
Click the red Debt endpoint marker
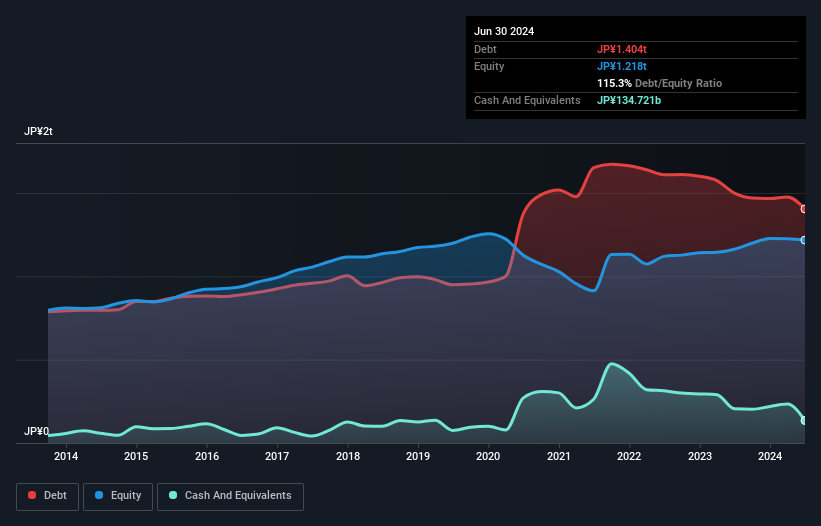(804, 209)
